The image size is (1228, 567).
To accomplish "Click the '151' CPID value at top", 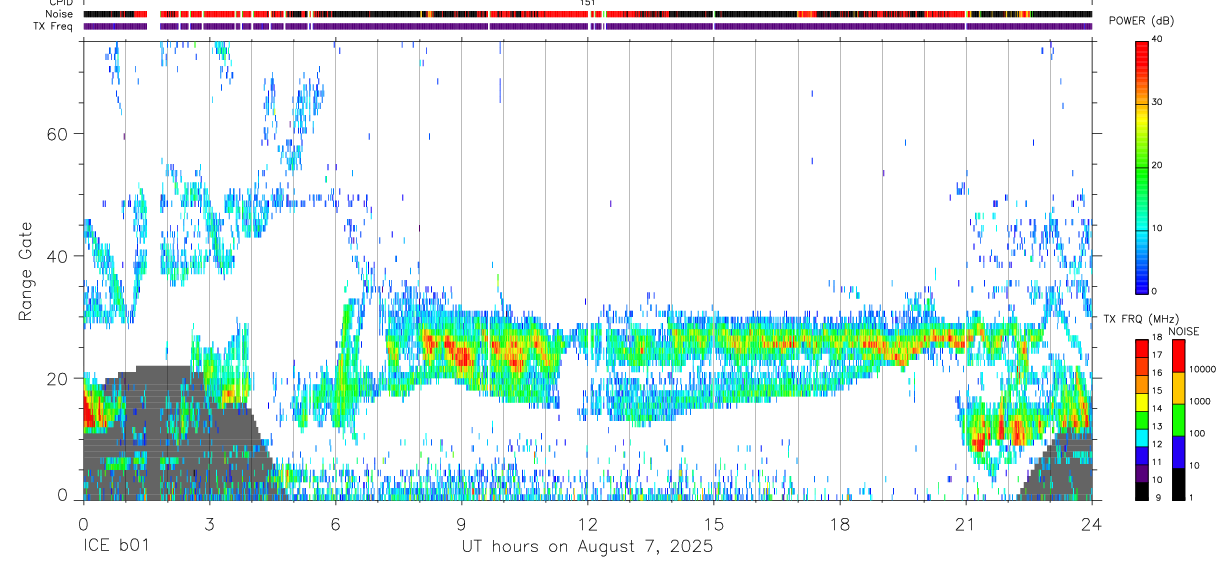I will click(588, 3).
